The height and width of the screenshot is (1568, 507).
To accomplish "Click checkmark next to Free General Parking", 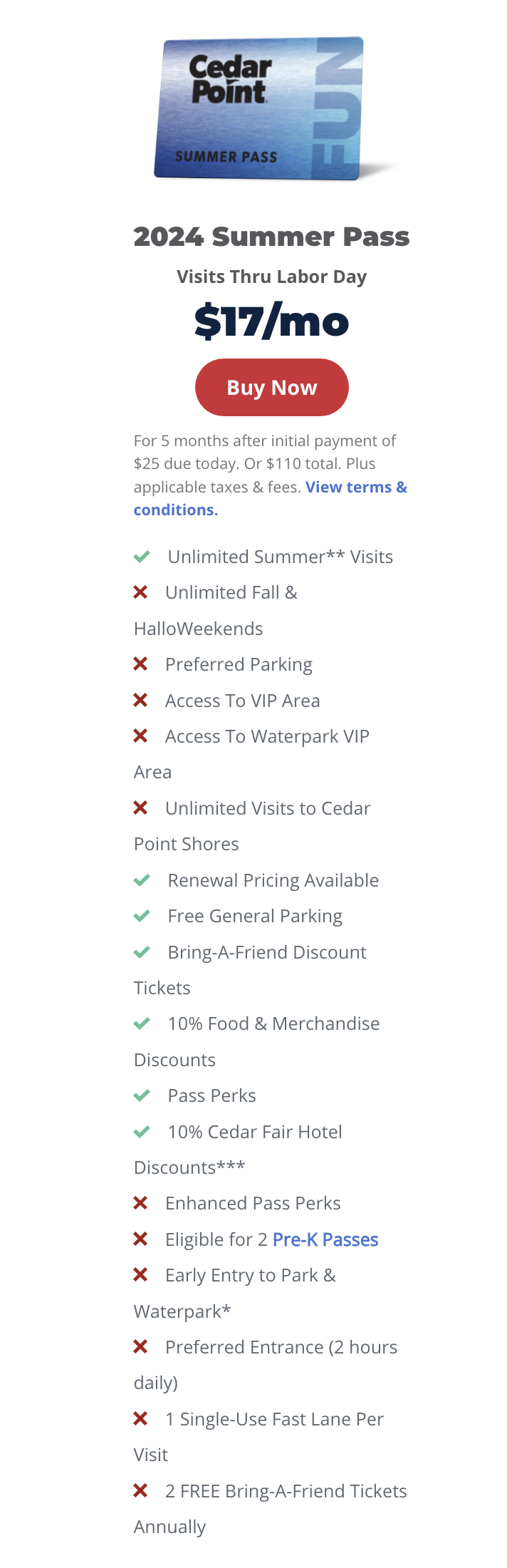I will (142, 916).
